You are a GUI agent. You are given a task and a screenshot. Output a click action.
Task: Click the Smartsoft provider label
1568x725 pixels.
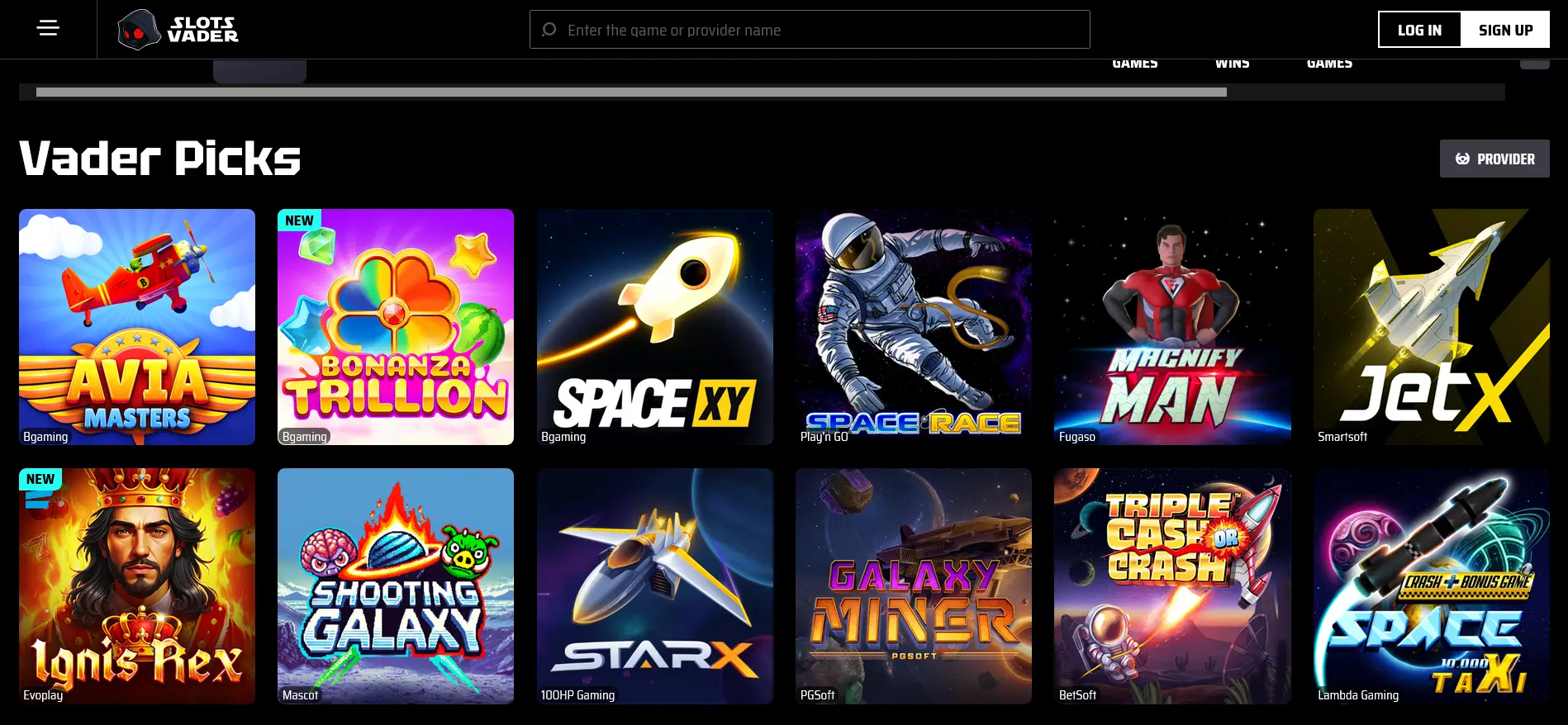pos(1342,437)
